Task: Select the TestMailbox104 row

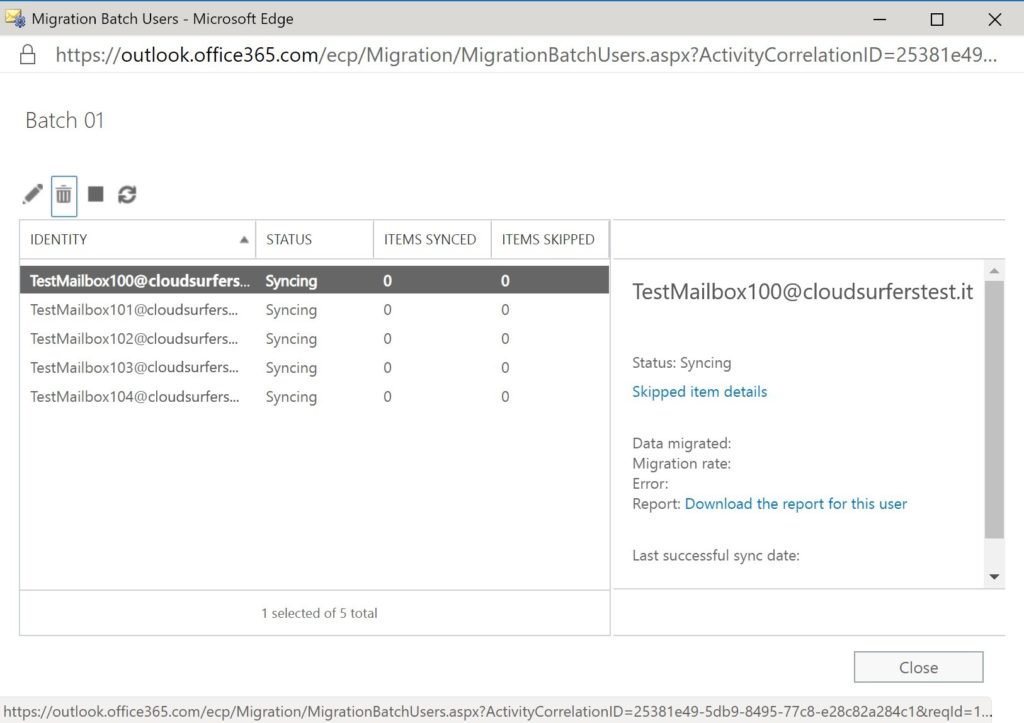Action: 314,396
